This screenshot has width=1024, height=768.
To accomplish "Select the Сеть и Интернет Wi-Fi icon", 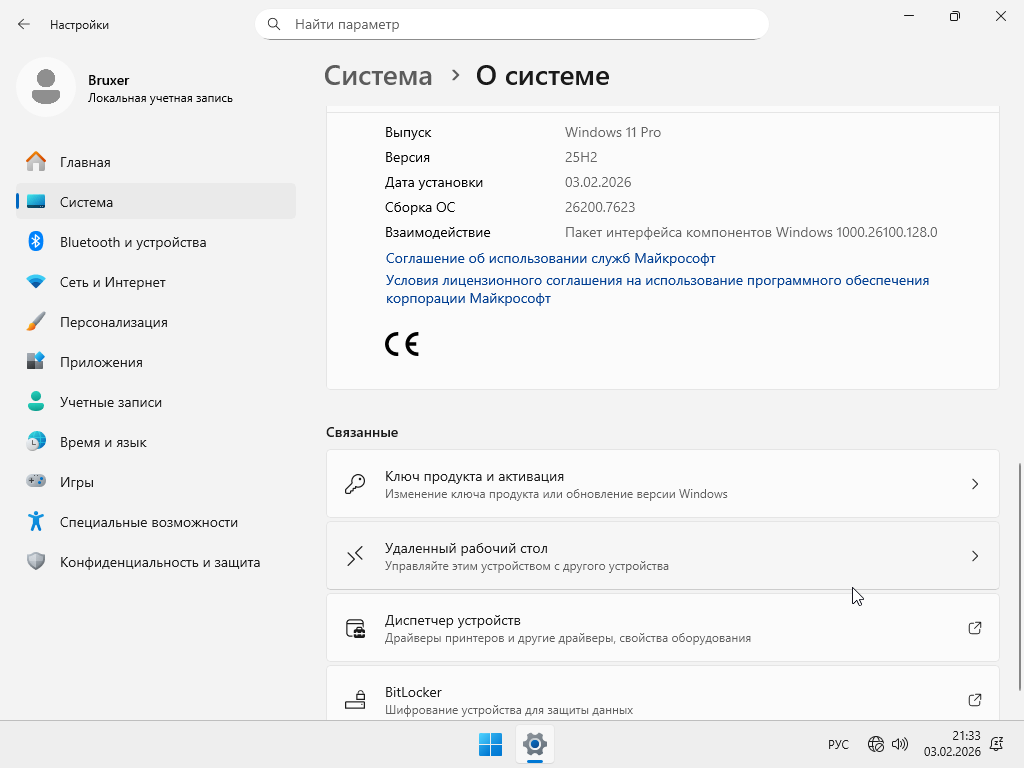I will click(x=36, y=282).
